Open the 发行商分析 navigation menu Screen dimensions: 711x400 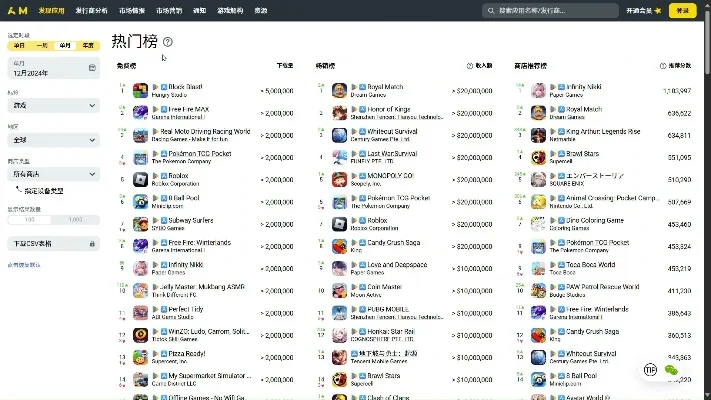pyautogui.click(x=91, y=10)
